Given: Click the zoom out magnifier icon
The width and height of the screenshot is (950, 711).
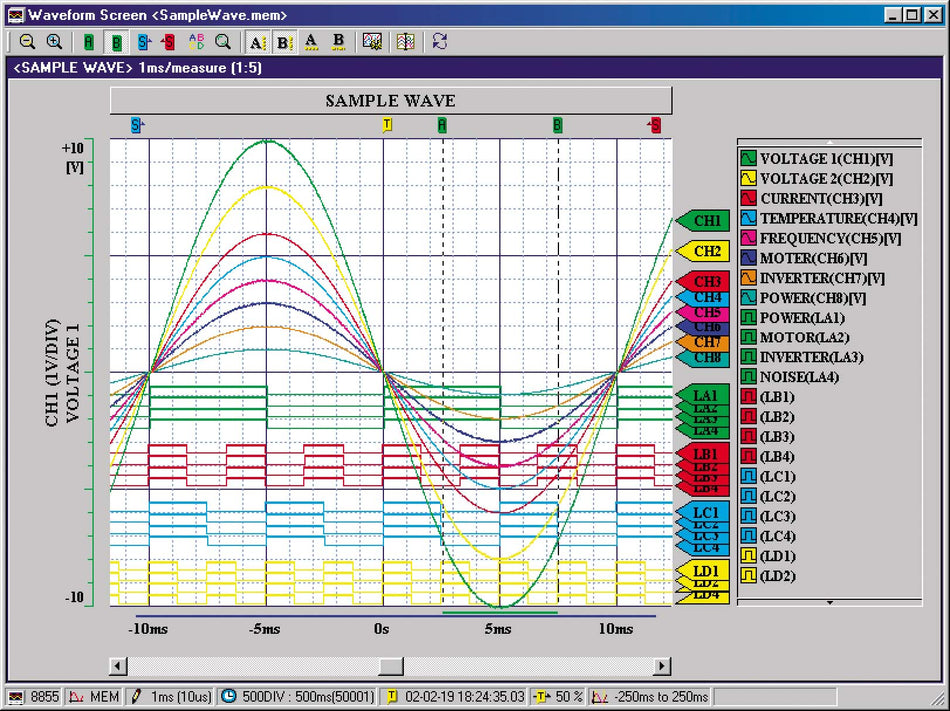Looking at the screenshot, I should 27,42.
